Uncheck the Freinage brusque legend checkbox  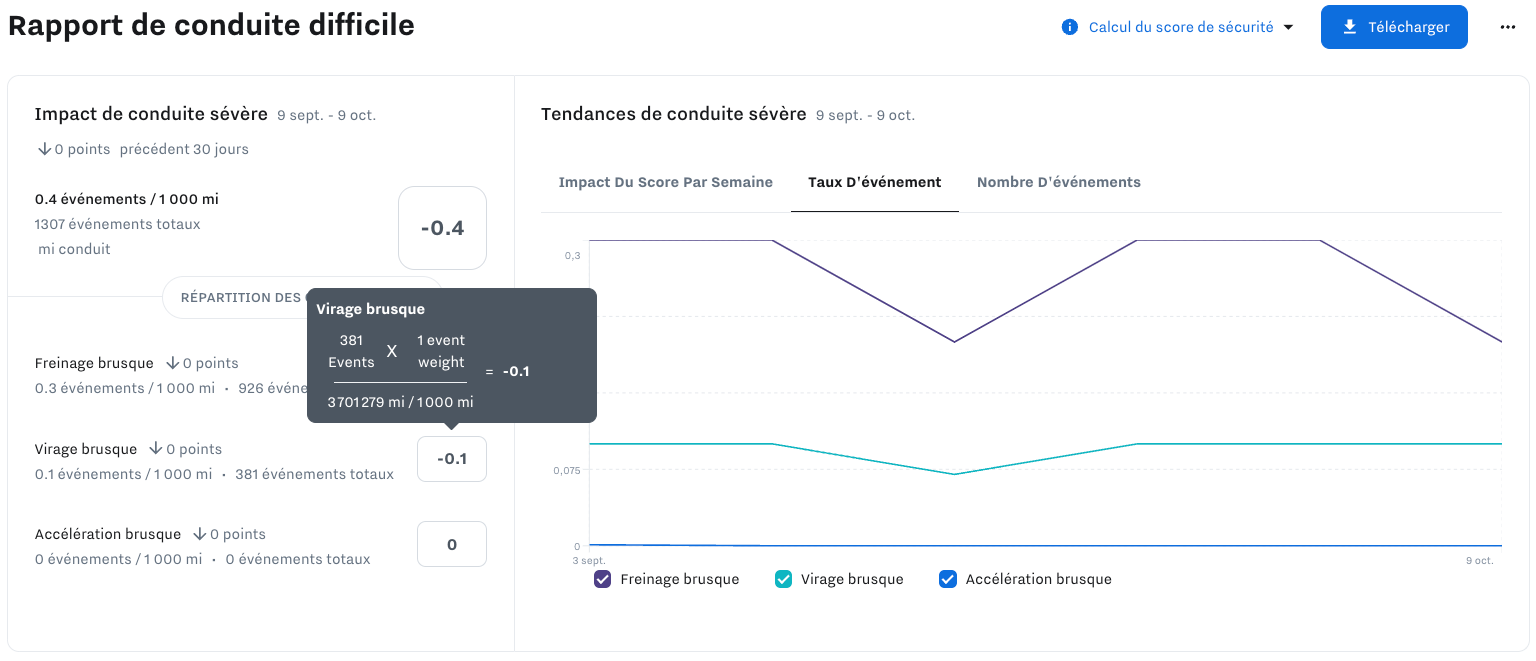coord(602,579)
